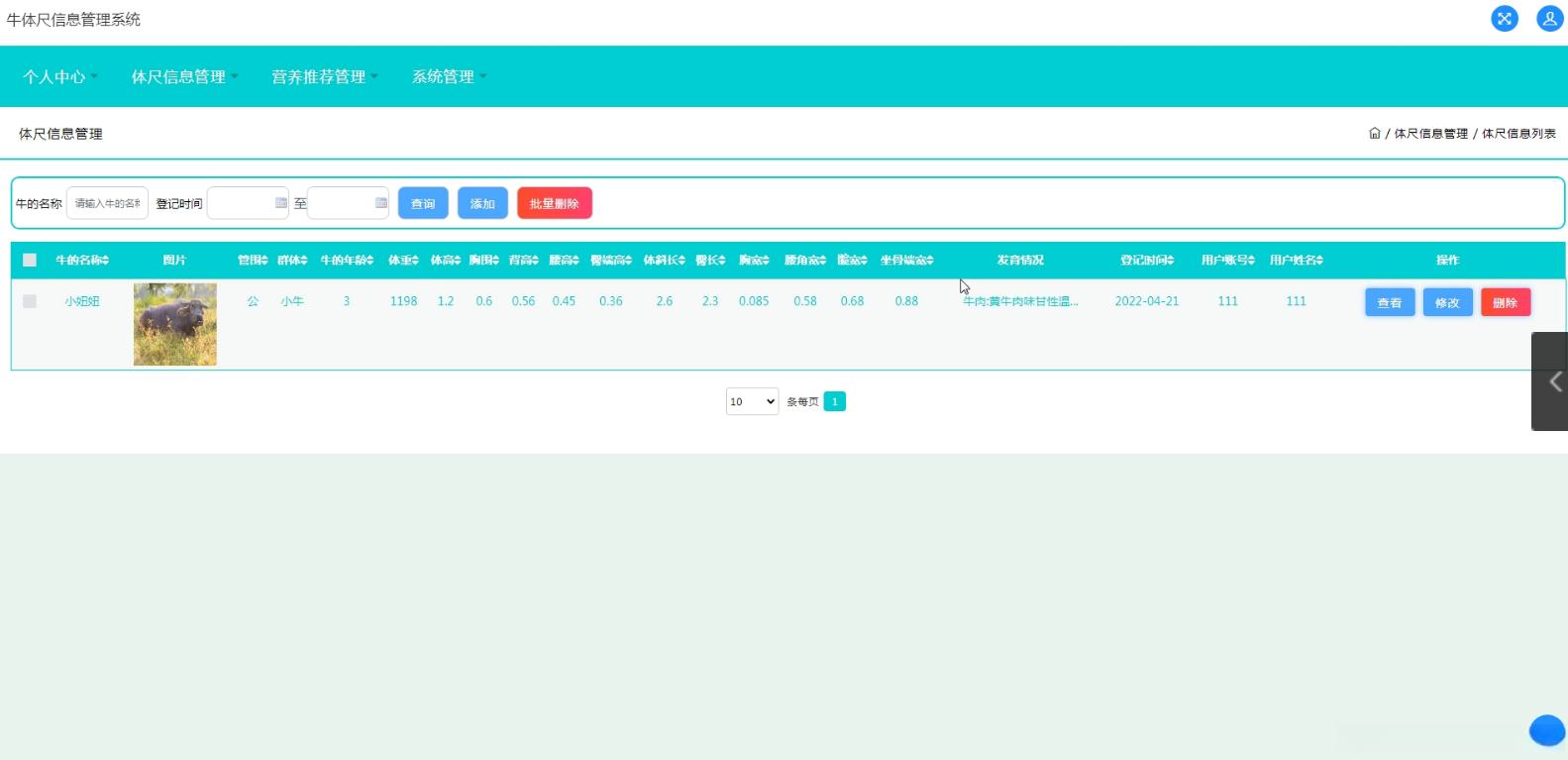Open the 体尺信息管理 navigation menu
Viewport: 1568px width, 760px height.
[x=184, y=76]
